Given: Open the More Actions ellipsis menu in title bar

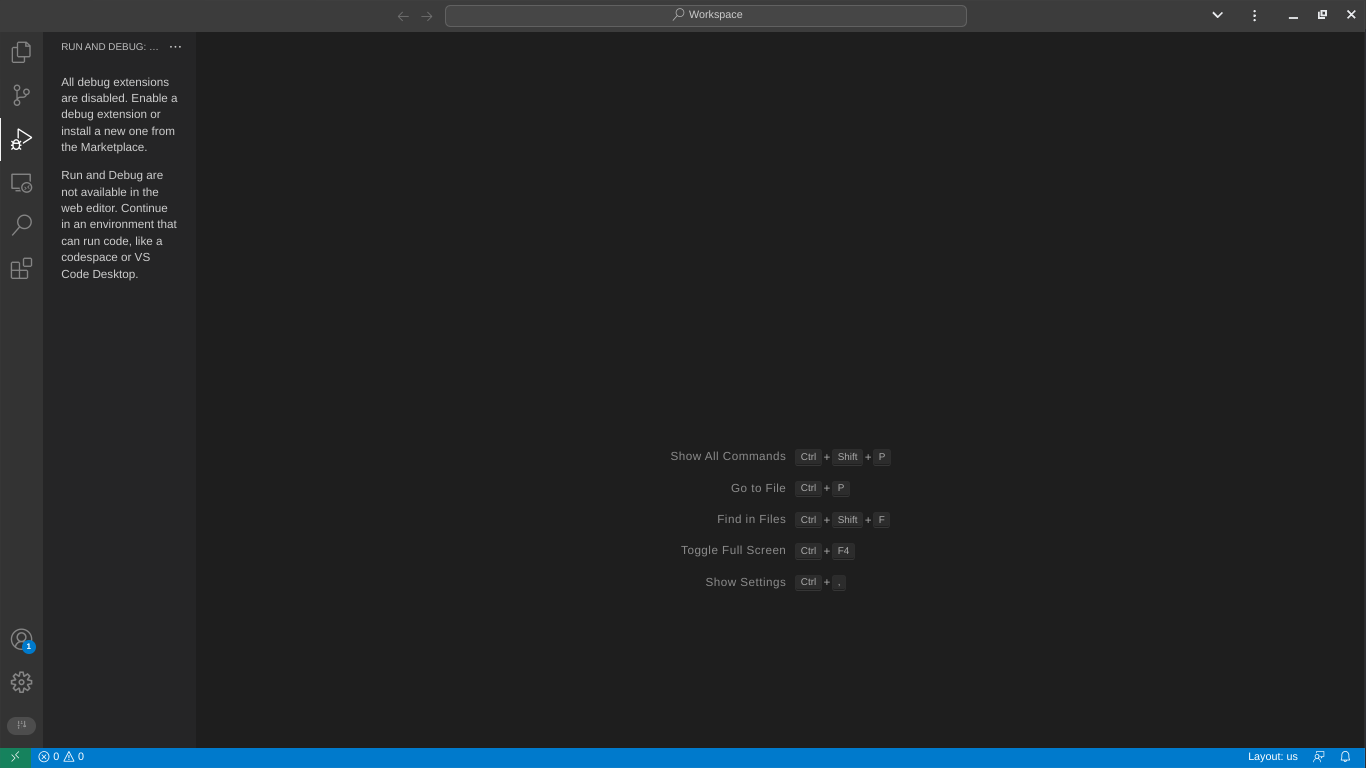Looking at the screenshot, I should 1254,15.
